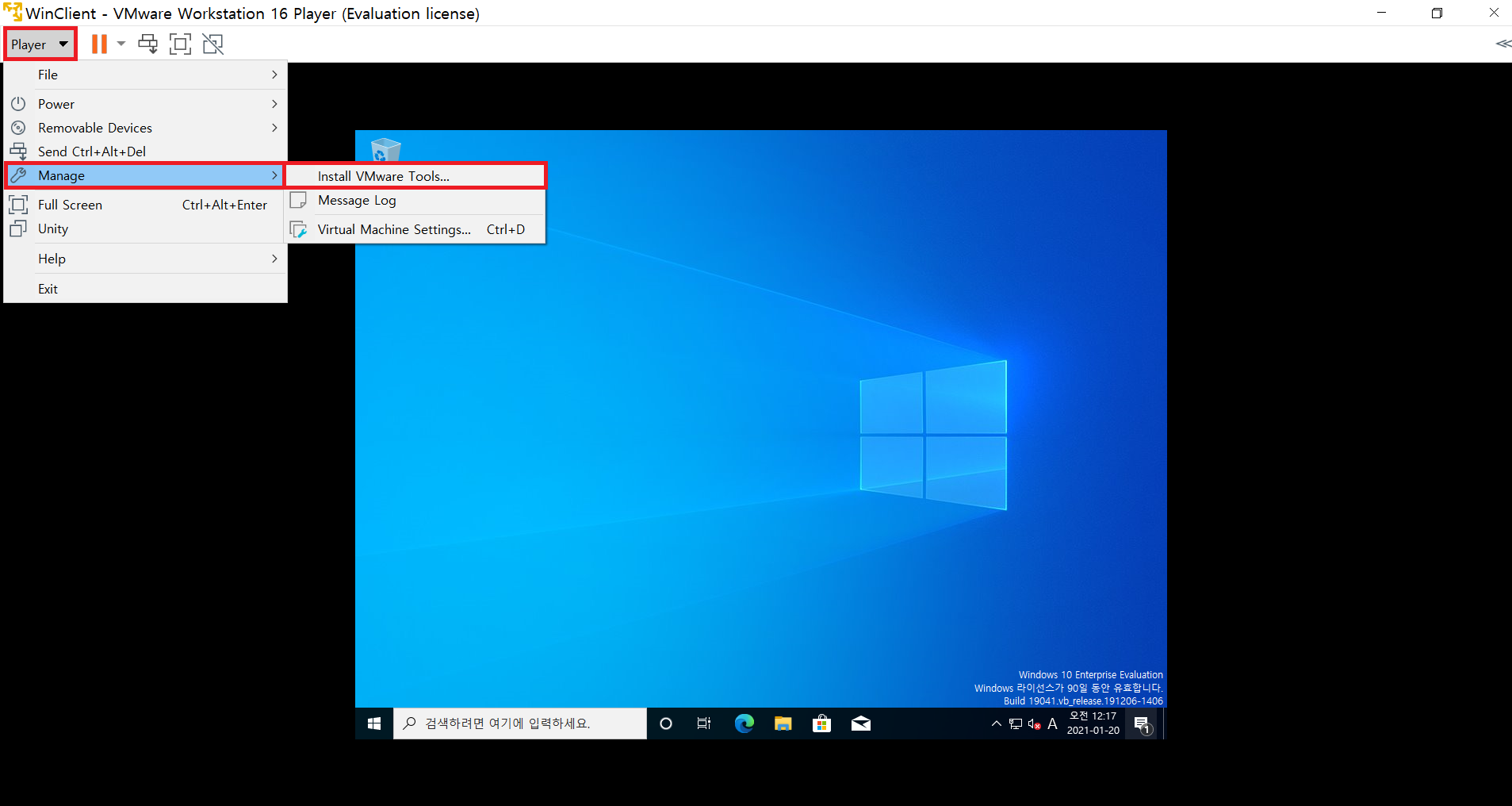Click the Virtual Machine Settings icon
Screen dimensions: 1512x806
pos(298,229)
